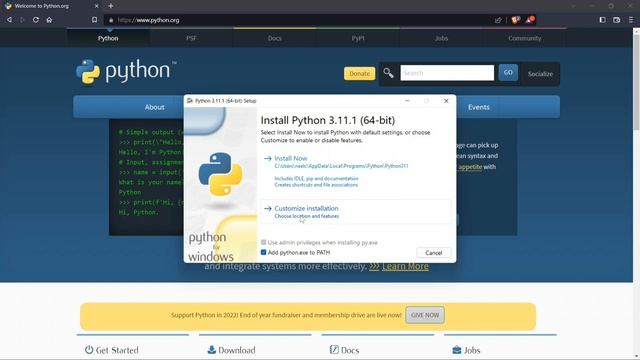Select the PyPI top navigation tab
The image size is (640, 360).
[358, 38]
